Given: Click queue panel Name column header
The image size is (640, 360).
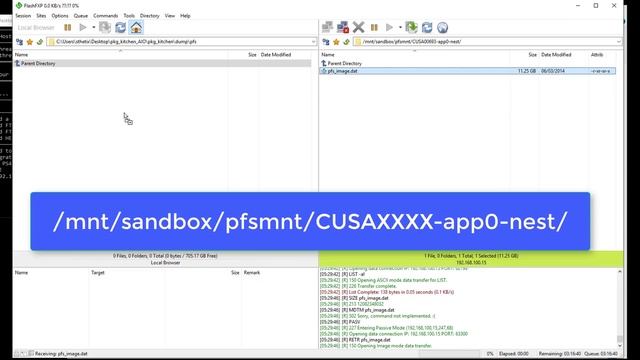Looking at the screenshot, I should point(22,273).
